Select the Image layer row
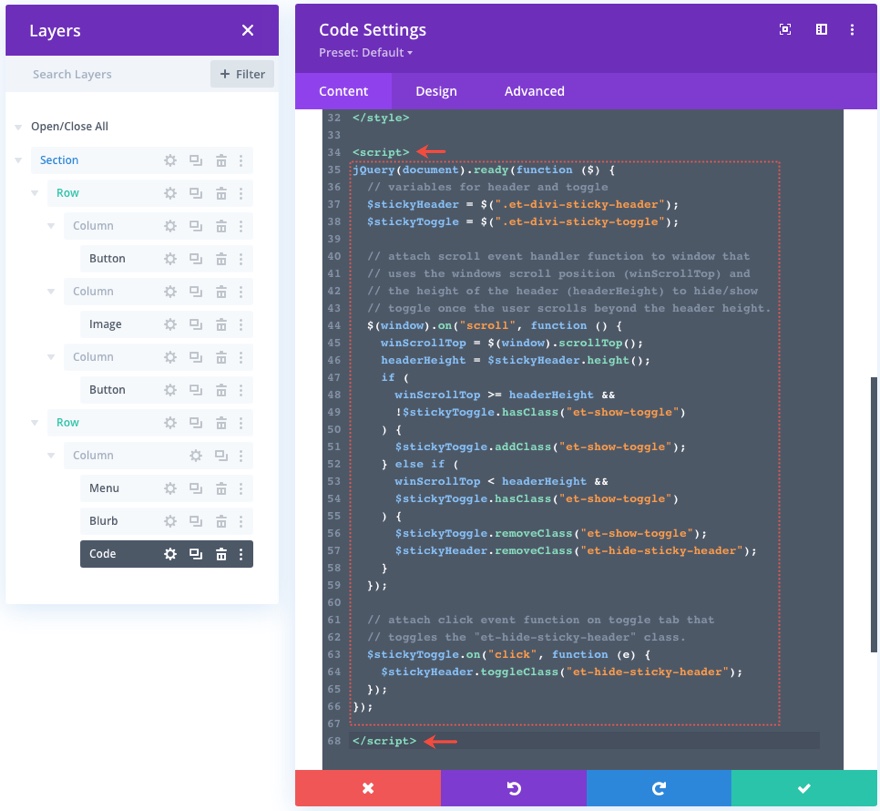This screenshot has width=880, height=811. tap(166, 324)
